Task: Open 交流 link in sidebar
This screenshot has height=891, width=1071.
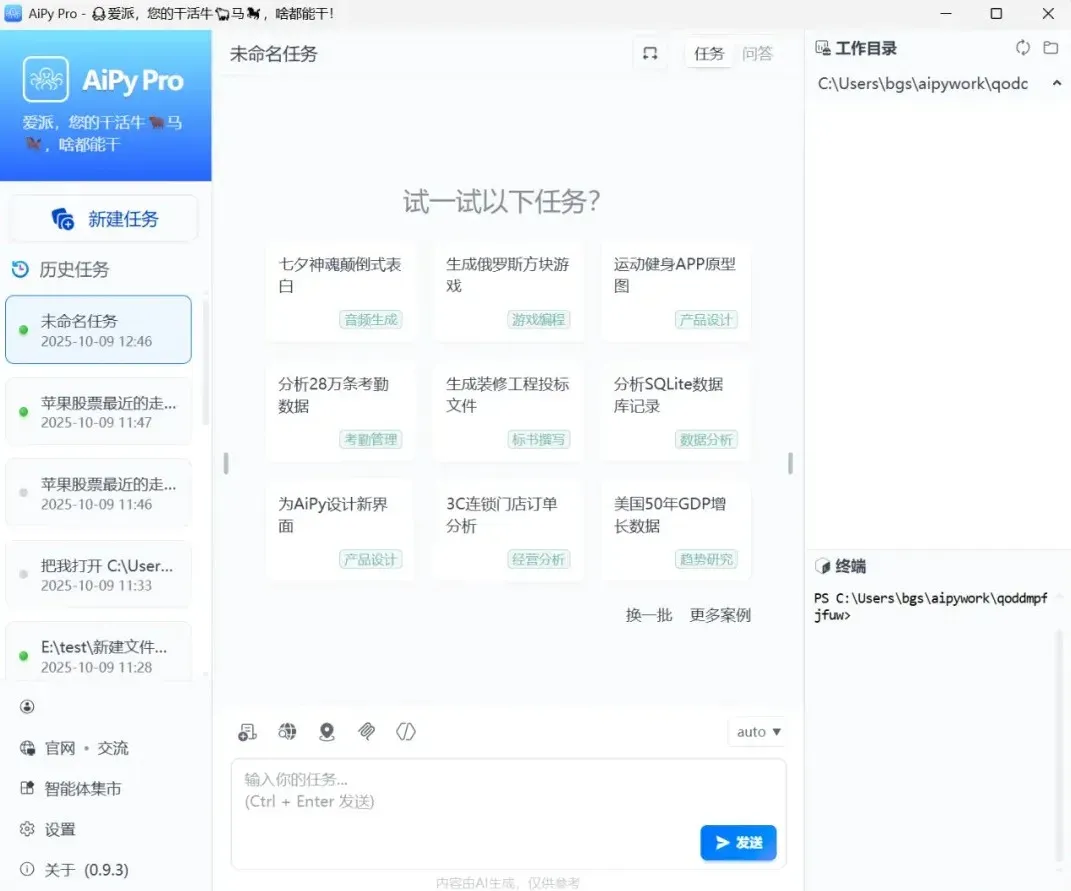Action: coord(113,748)
